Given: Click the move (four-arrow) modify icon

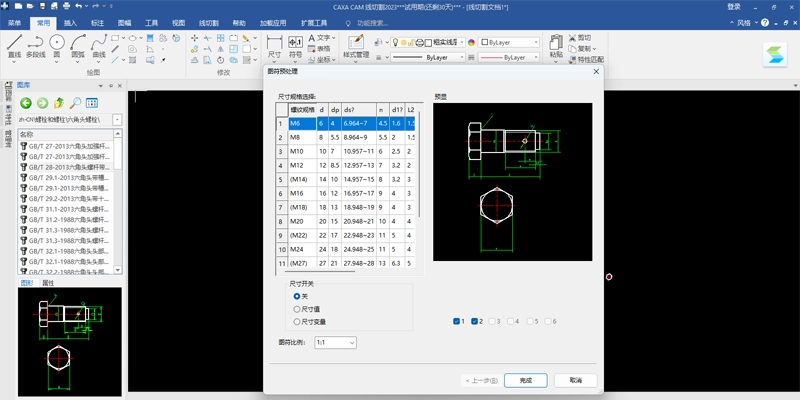Looking at the screenshot, I should 194,38.
